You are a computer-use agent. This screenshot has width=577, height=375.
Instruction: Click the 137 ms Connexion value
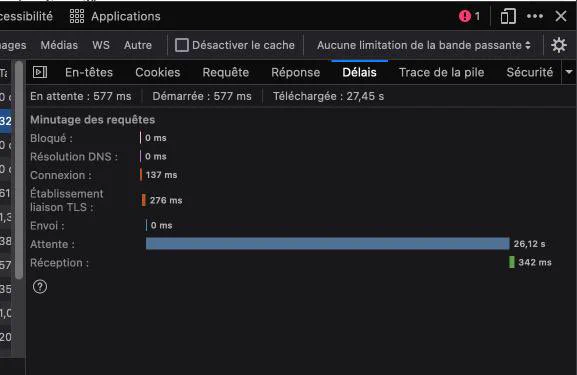(161, 174)
